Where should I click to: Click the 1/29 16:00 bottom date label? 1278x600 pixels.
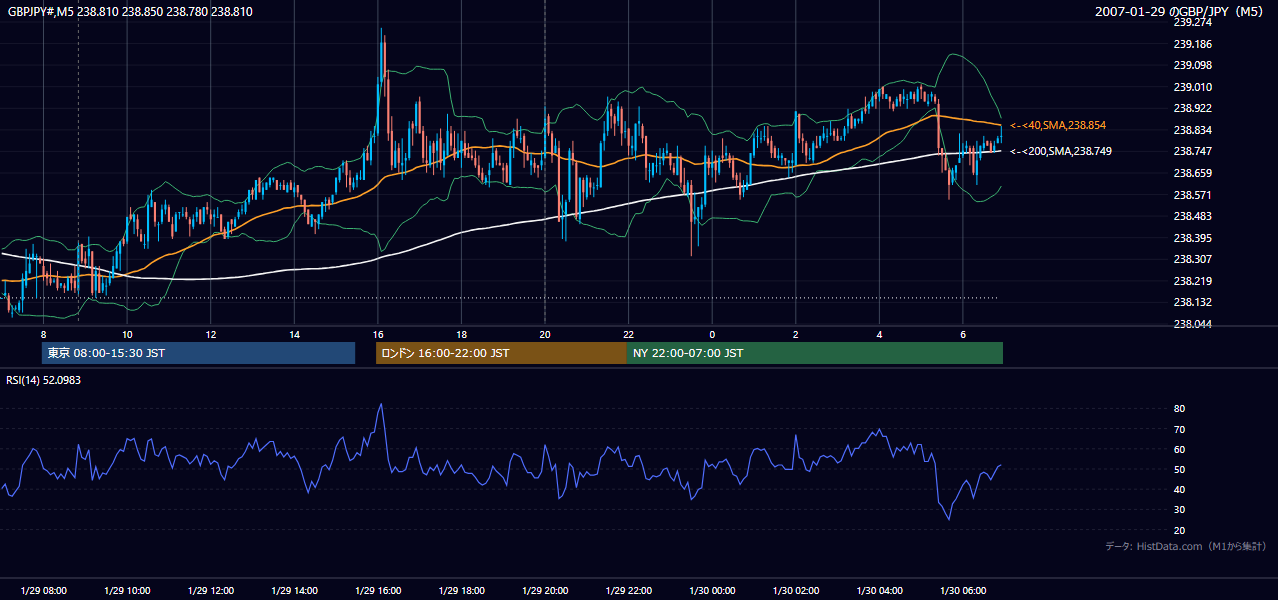[x=378, y=590]
